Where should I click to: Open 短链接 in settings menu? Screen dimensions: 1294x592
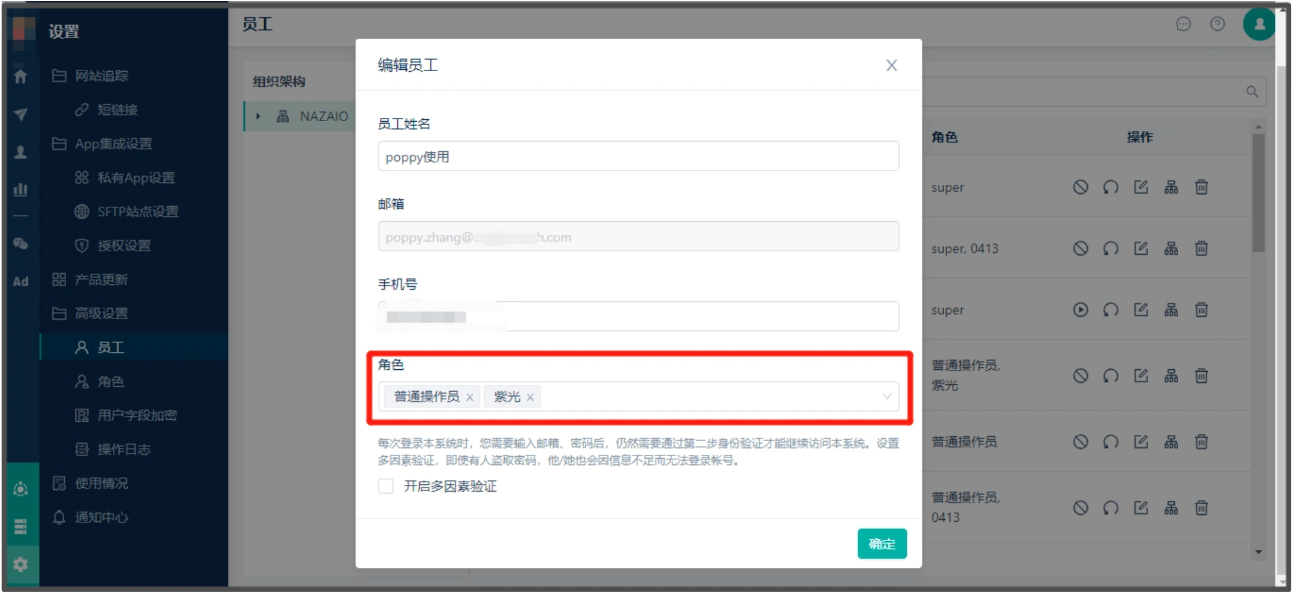pos(118,110)
